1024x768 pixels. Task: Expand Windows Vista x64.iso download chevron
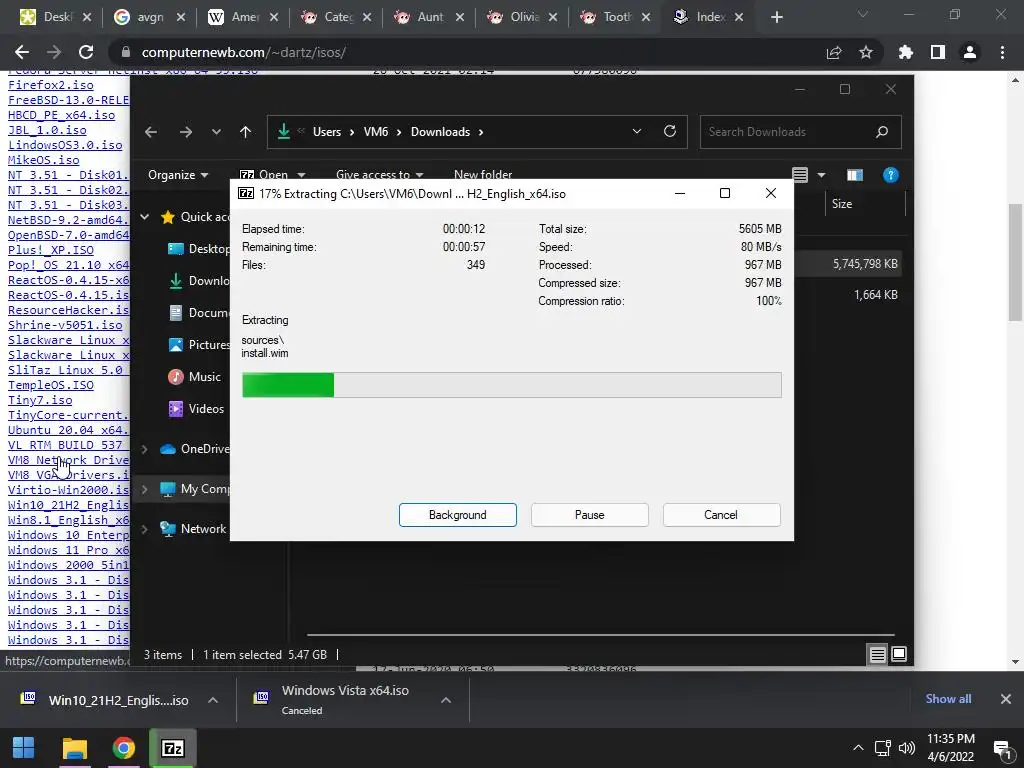[x=446, y=700]
